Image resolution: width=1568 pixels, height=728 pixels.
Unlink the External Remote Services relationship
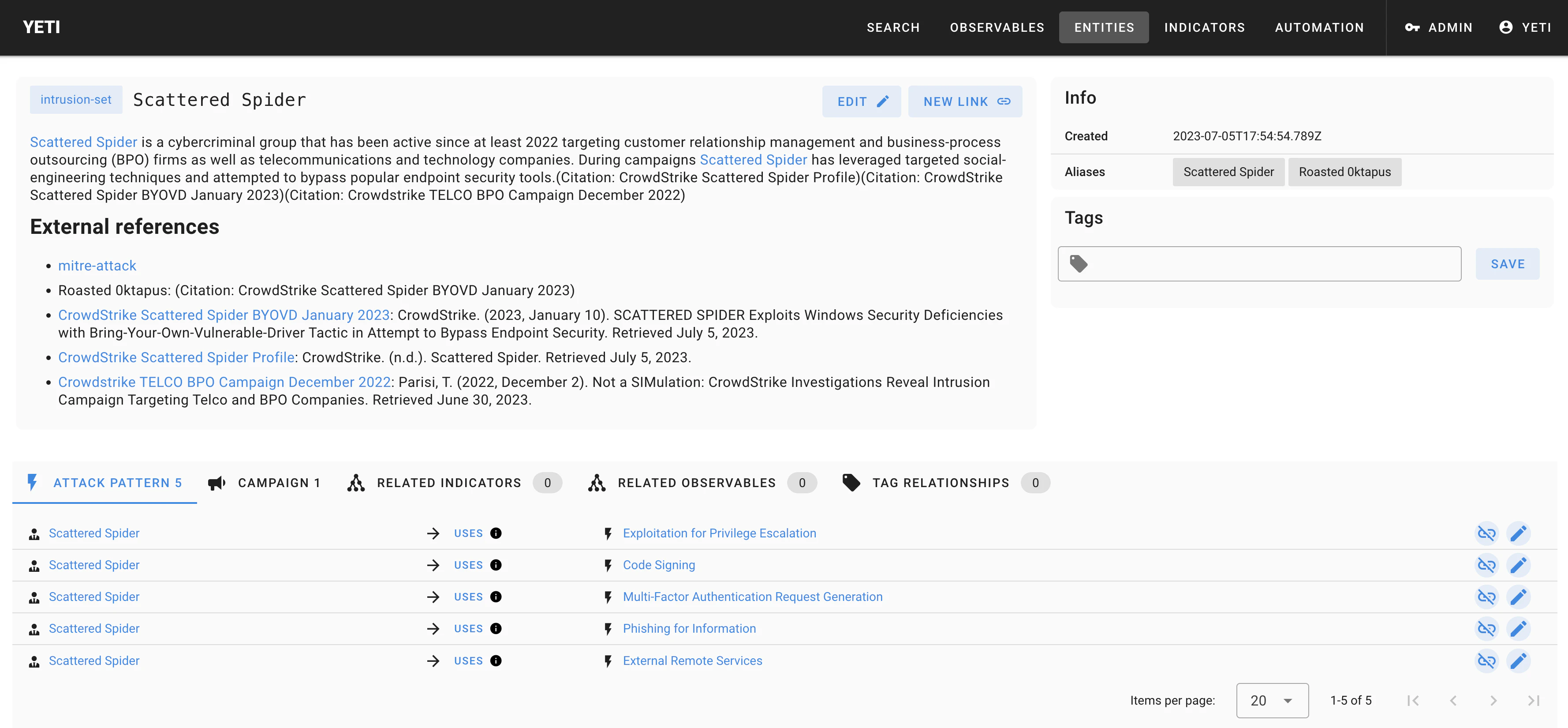pos(1486,660)
